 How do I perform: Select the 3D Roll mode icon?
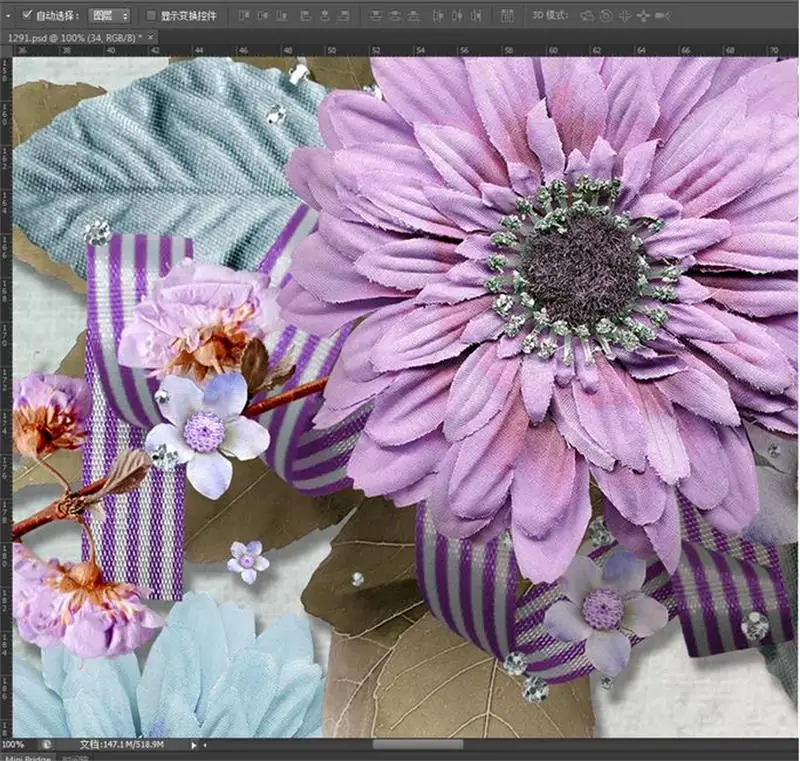[606, 16]
